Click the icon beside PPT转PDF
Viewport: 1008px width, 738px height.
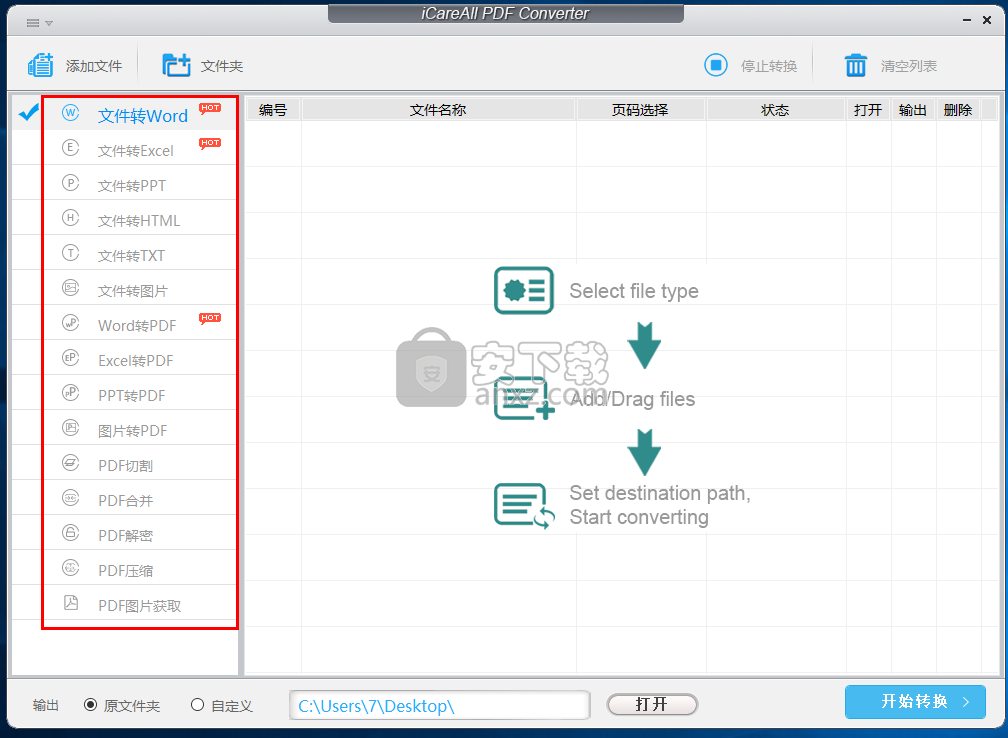[71, 392]
